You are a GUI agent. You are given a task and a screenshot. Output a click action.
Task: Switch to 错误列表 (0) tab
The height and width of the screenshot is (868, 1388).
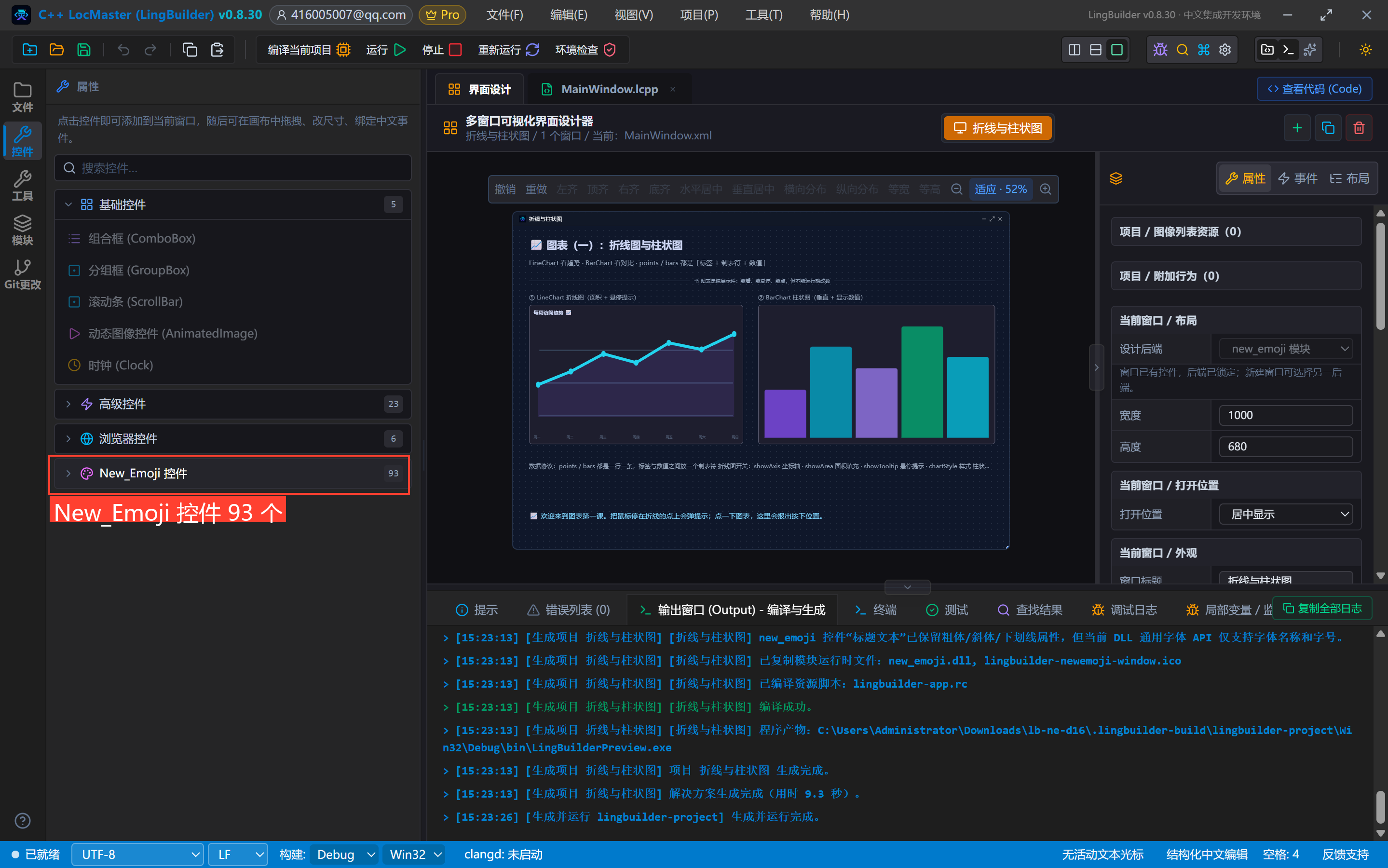point(568,610)
